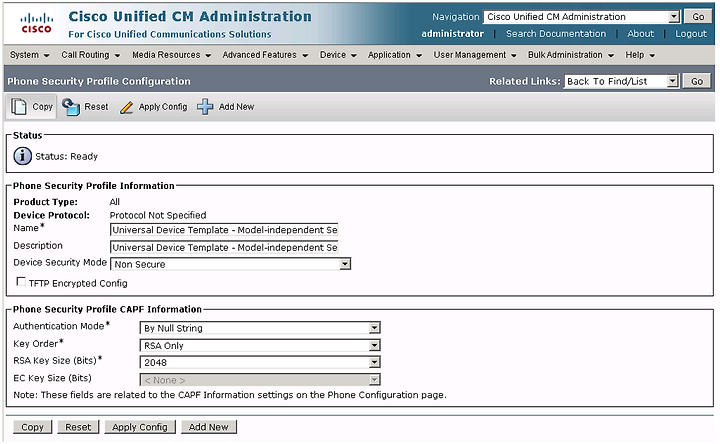Click the Search Documentation link
Viewport: 720px width, 444px height.
point(556,34)
